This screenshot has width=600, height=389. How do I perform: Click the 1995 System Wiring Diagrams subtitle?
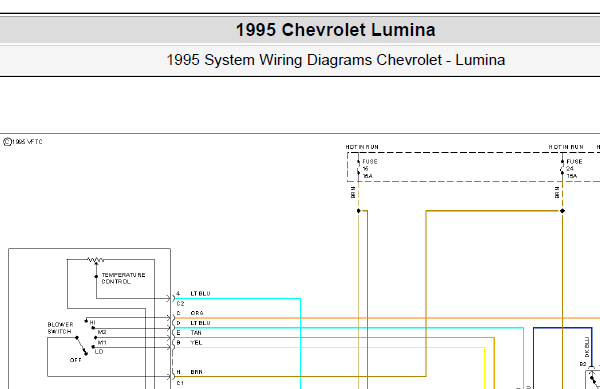coord(336,60)
